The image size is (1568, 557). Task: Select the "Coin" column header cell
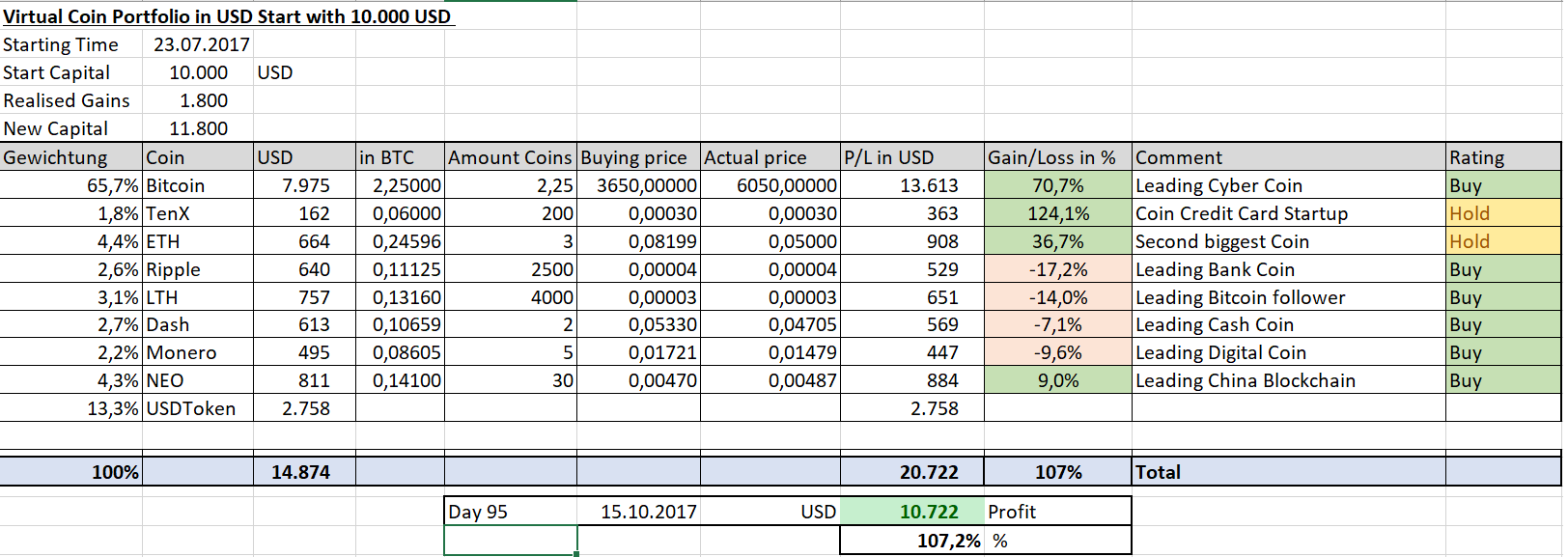(198, 157)
